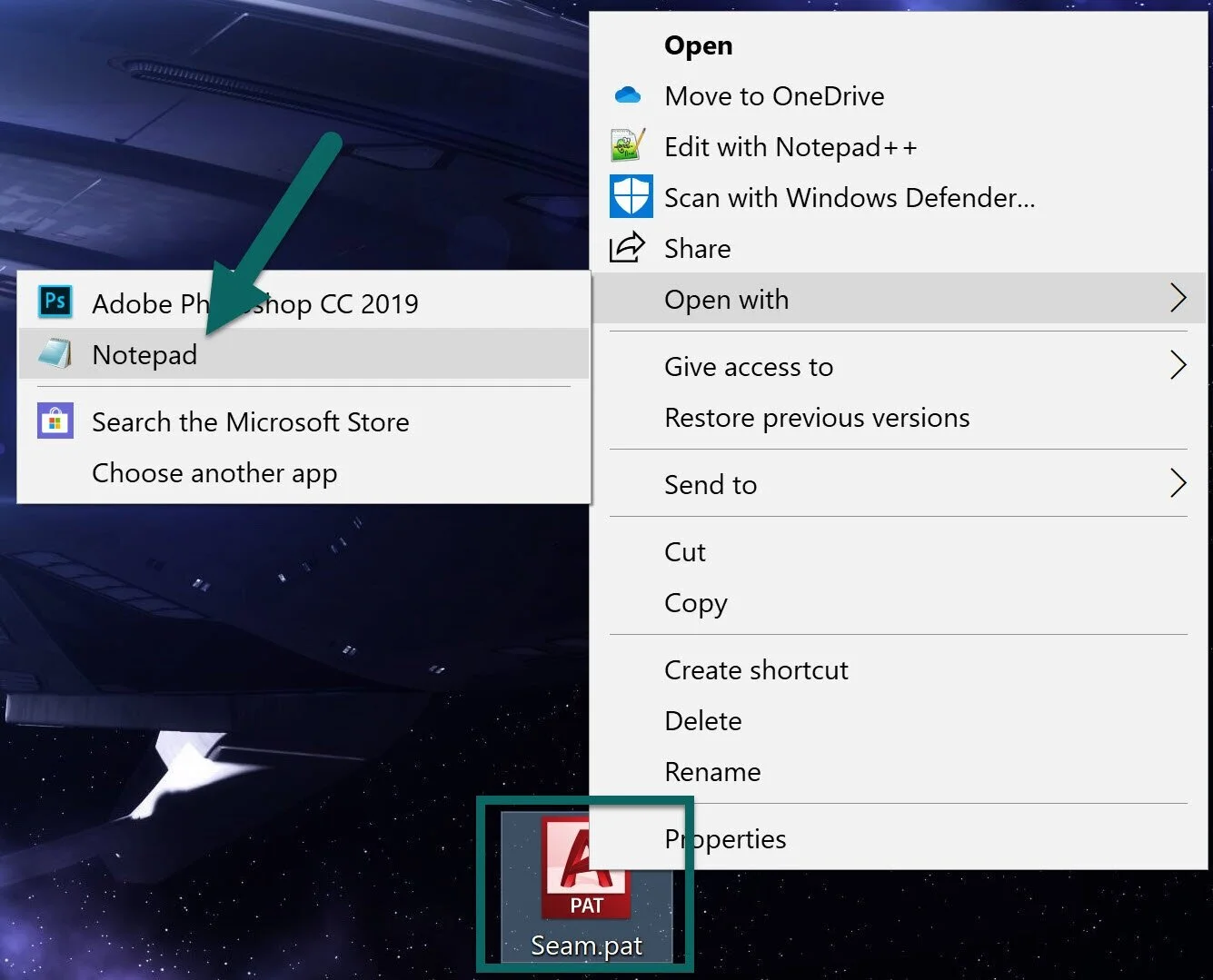Expand the Open with submenu arrow
The width and height of the screenshot is (1213, 980).
pyautogui.click(x=1178, y=298)
